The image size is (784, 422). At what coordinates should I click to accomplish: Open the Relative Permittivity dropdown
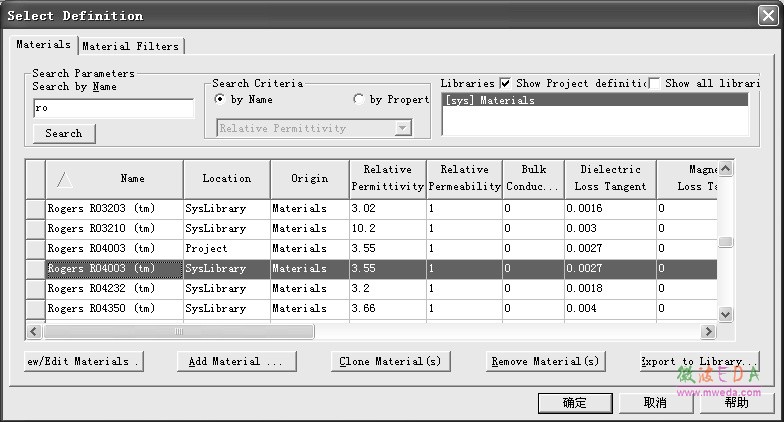[402, 128]
